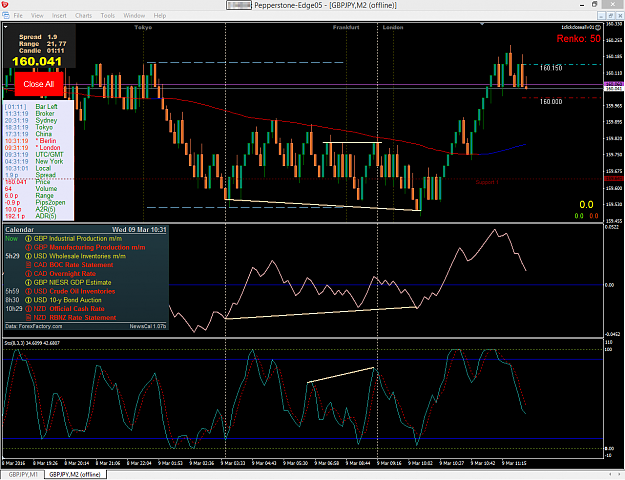Open the Tools menu
This screenshot has height=480, width=625.
coord(108,16)
